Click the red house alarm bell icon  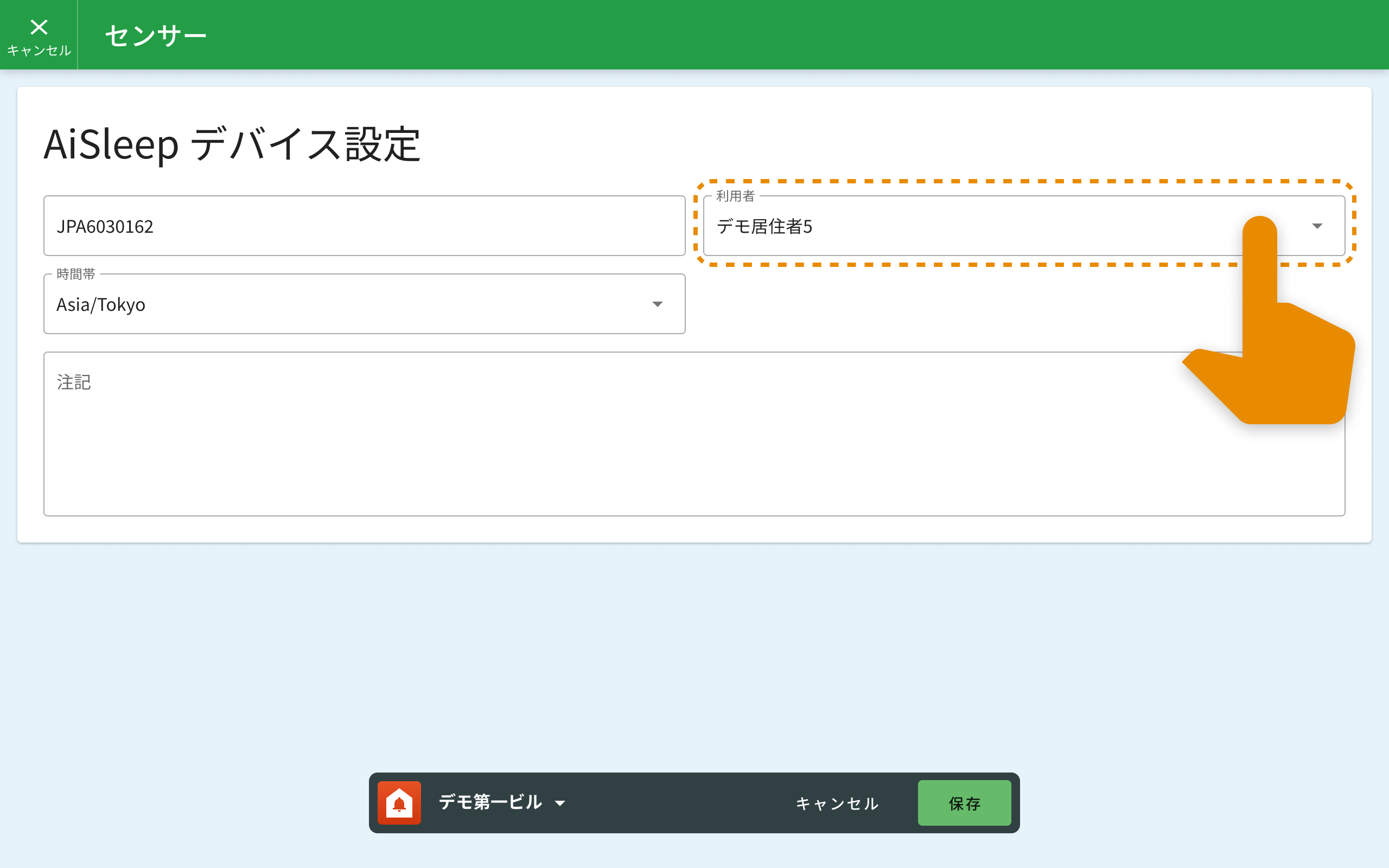pos(399,802)
